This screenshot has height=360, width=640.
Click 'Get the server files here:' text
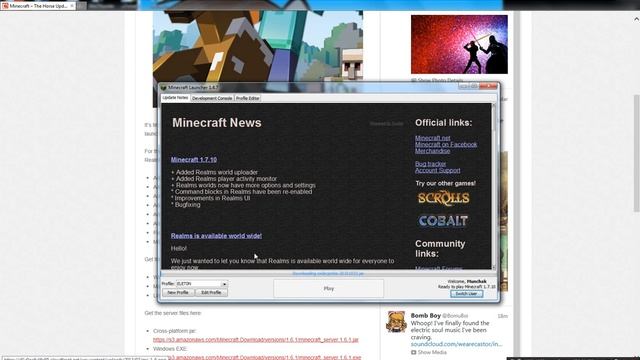coord(173,313)
